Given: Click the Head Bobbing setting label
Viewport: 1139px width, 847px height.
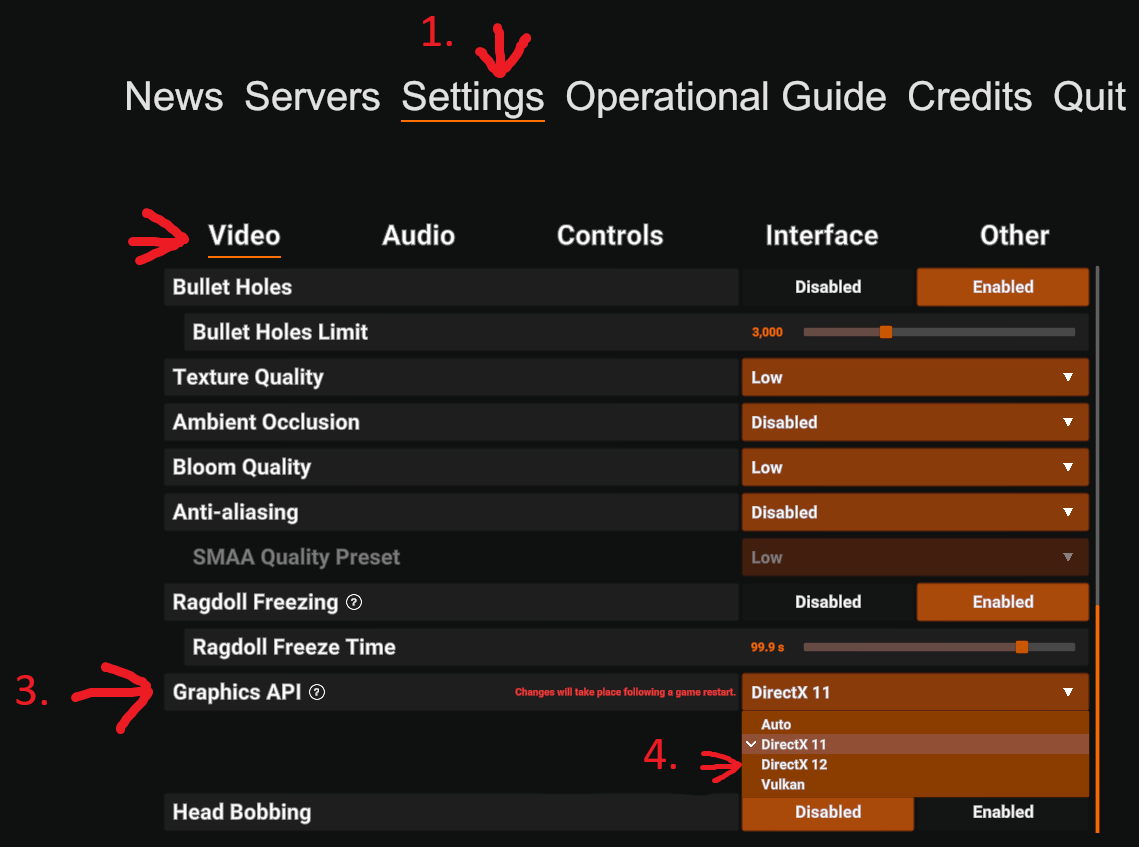Looking at the screenshot, I should click(x=242, y=812).
